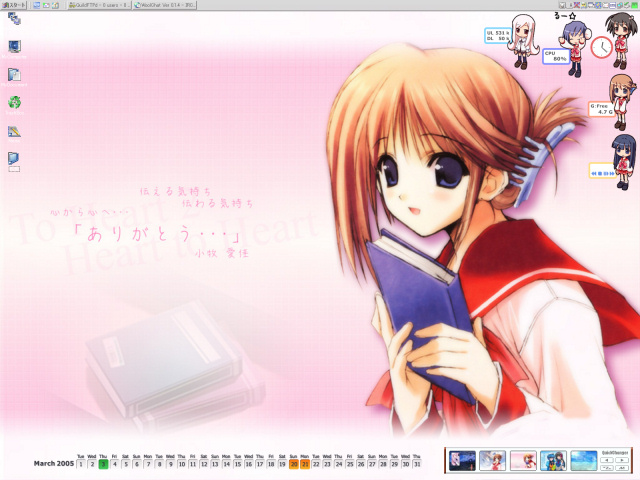Open the スタート start button
This screenshot has height=480, width=640.
coord(14,5)
